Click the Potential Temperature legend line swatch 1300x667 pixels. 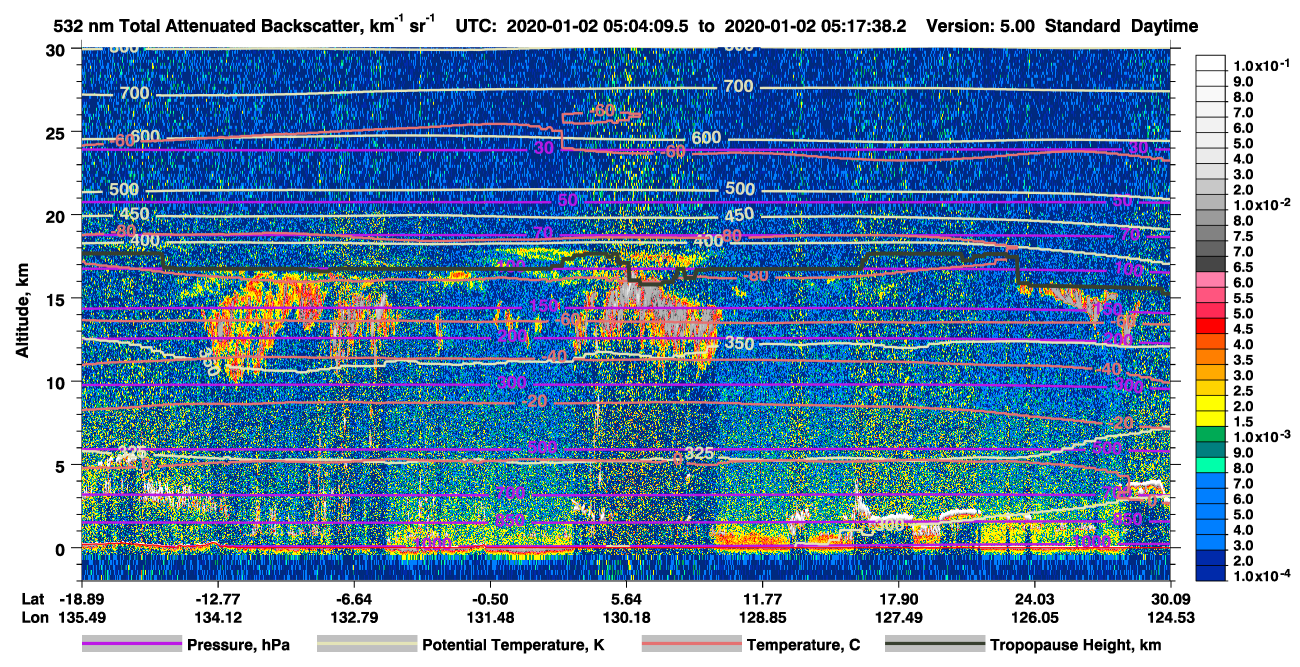(365, 645)
